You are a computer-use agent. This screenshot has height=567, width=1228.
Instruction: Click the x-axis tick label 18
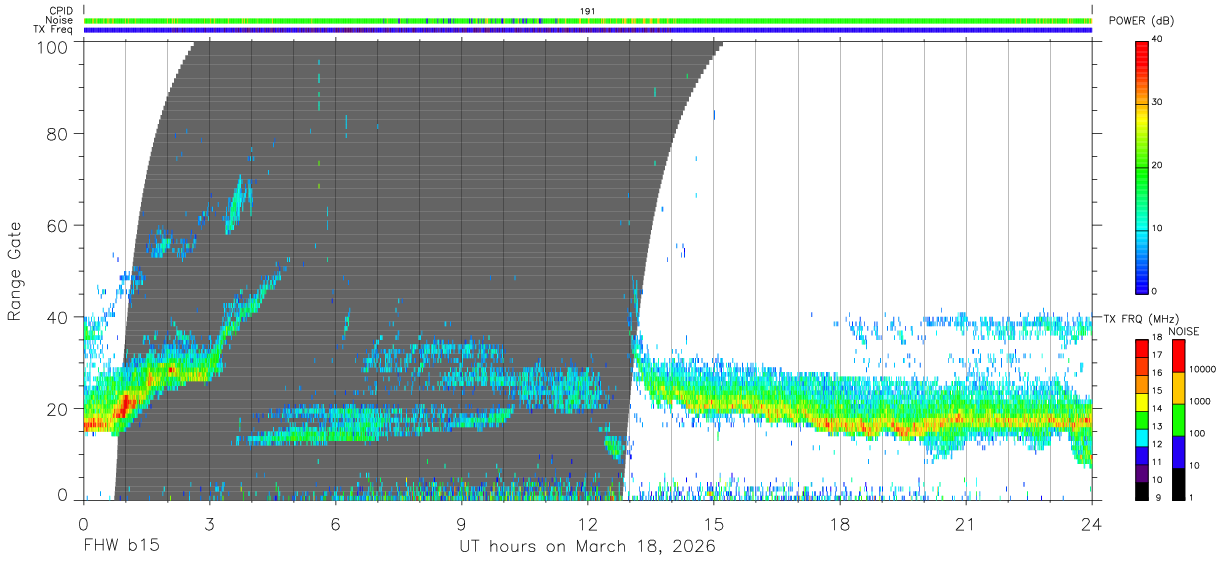[840, 524]
